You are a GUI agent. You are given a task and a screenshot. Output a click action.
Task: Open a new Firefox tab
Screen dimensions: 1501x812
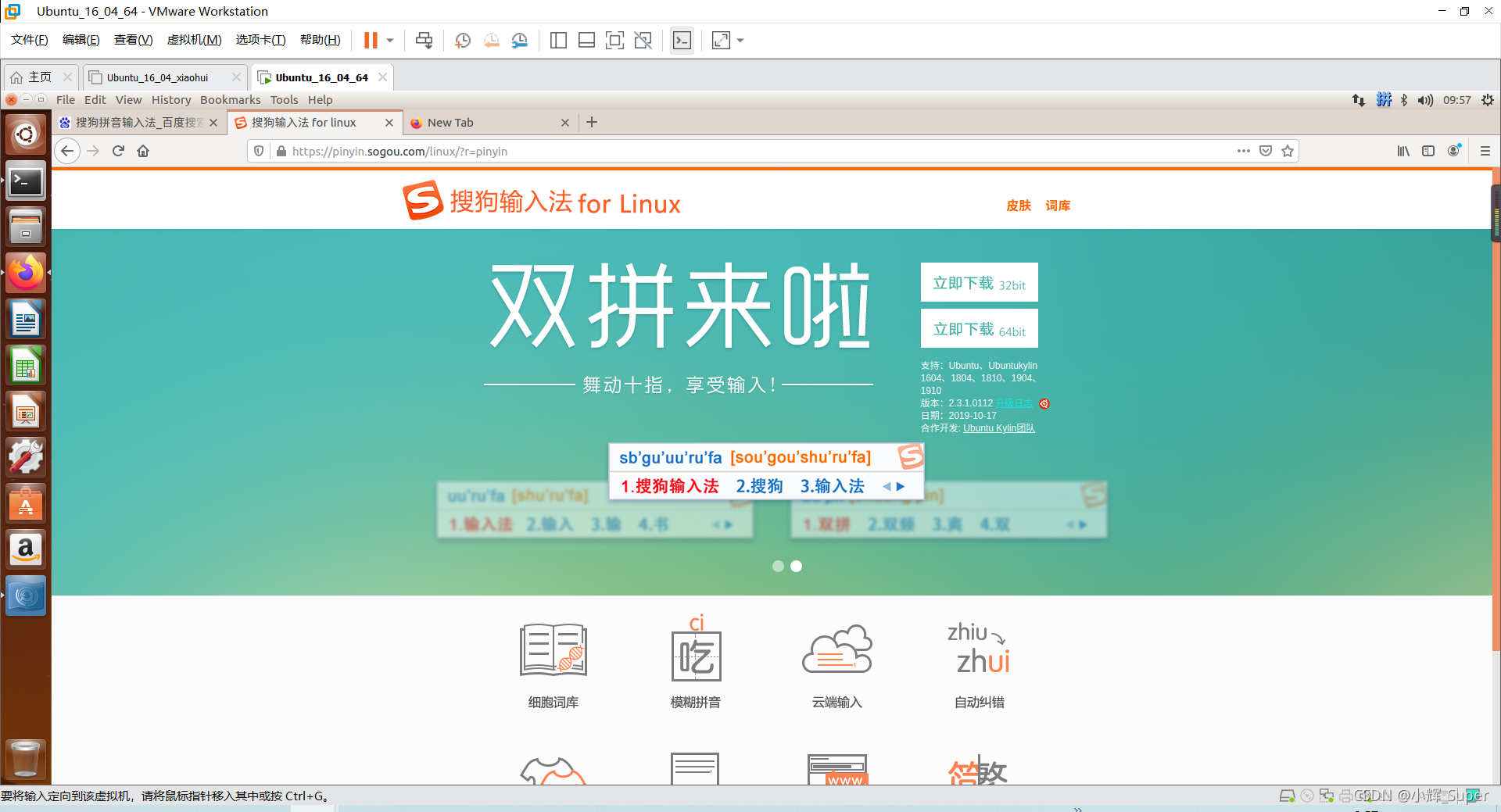(592, 122)
